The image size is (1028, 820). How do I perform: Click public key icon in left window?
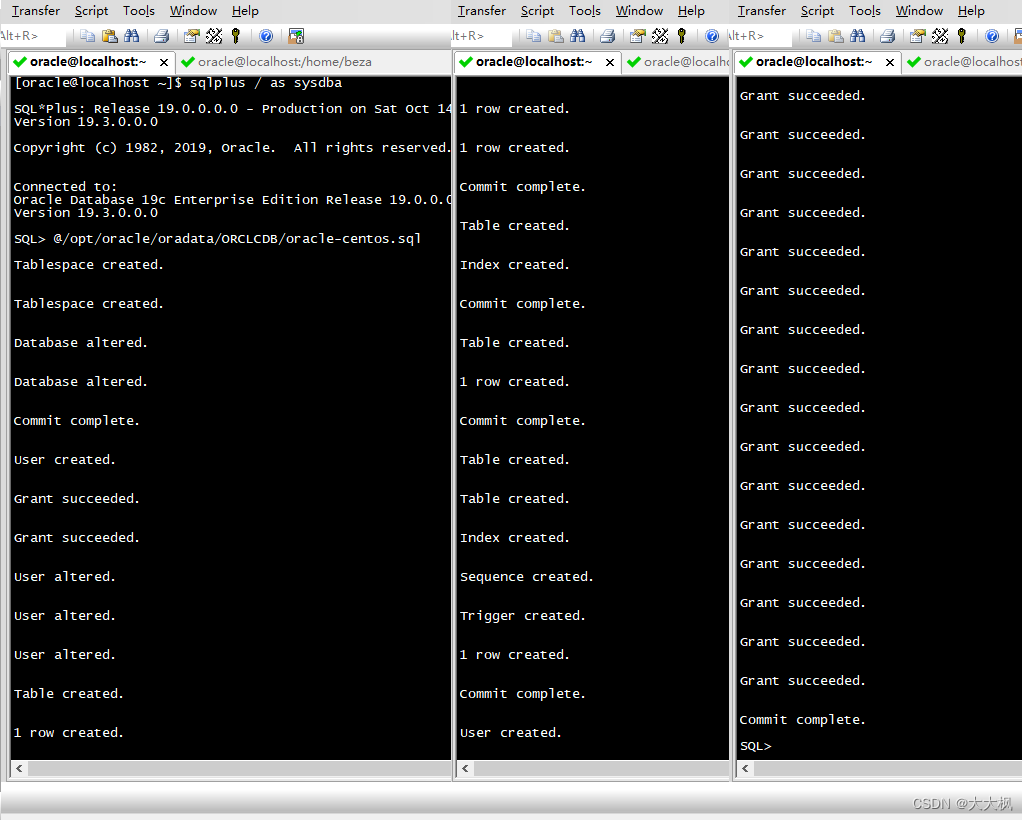(x=236, y=36)
